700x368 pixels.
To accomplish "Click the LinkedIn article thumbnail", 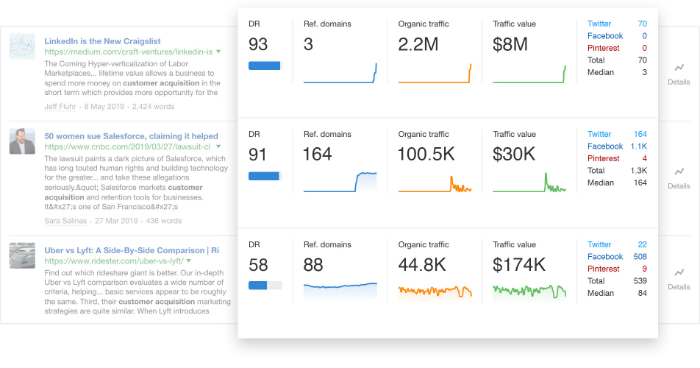I will 22,46.
